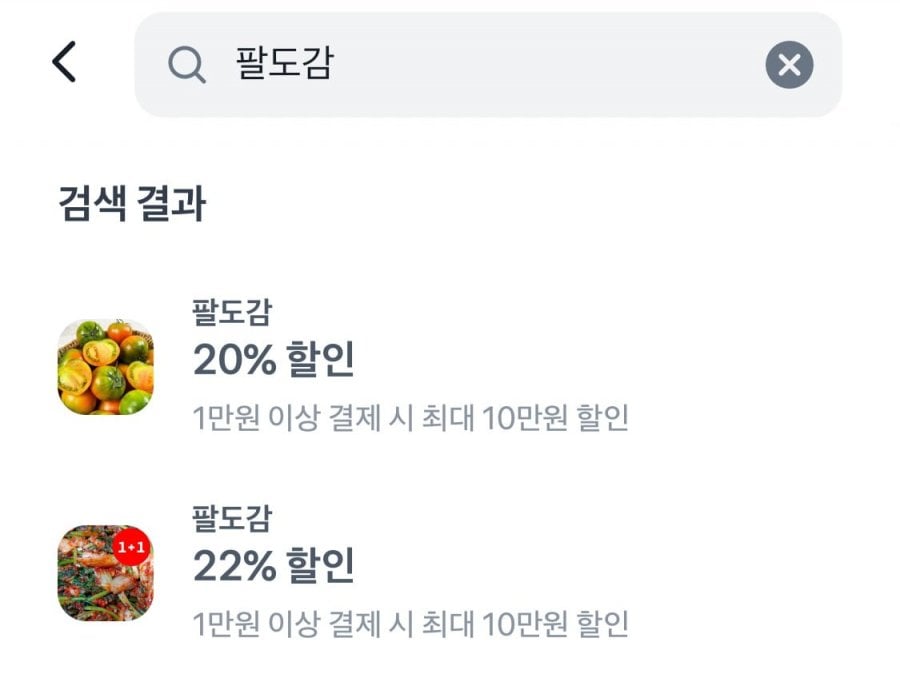900x678 pixels.
Task: Click the magnifier search icon
Action: pyautogui.click(x=186, y=65)
